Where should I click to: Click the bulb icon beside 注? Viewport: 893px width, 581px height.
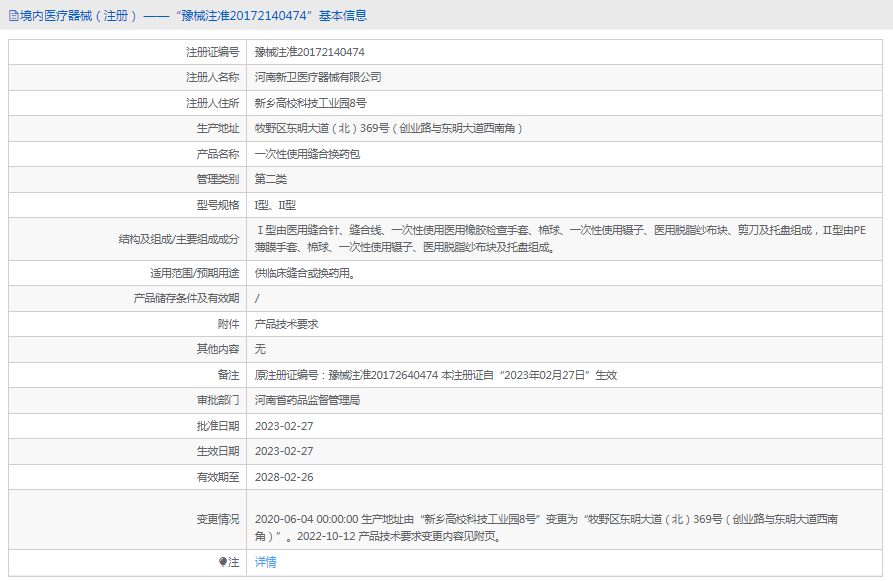tap(223, 562)
